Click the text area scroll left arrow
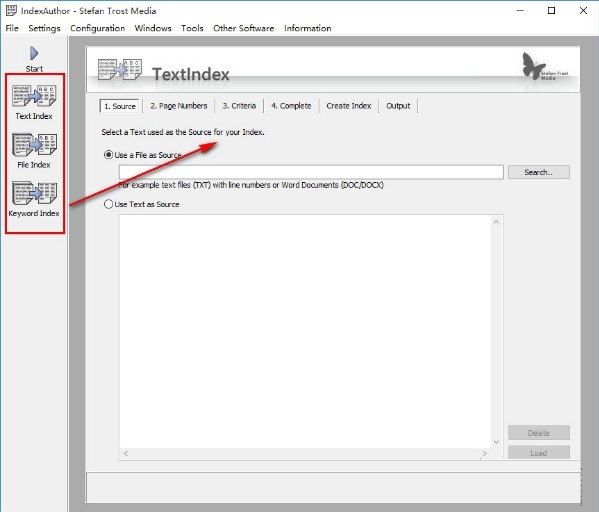Image resolution: width=599 pixels, height=512 pixels. 126,454
